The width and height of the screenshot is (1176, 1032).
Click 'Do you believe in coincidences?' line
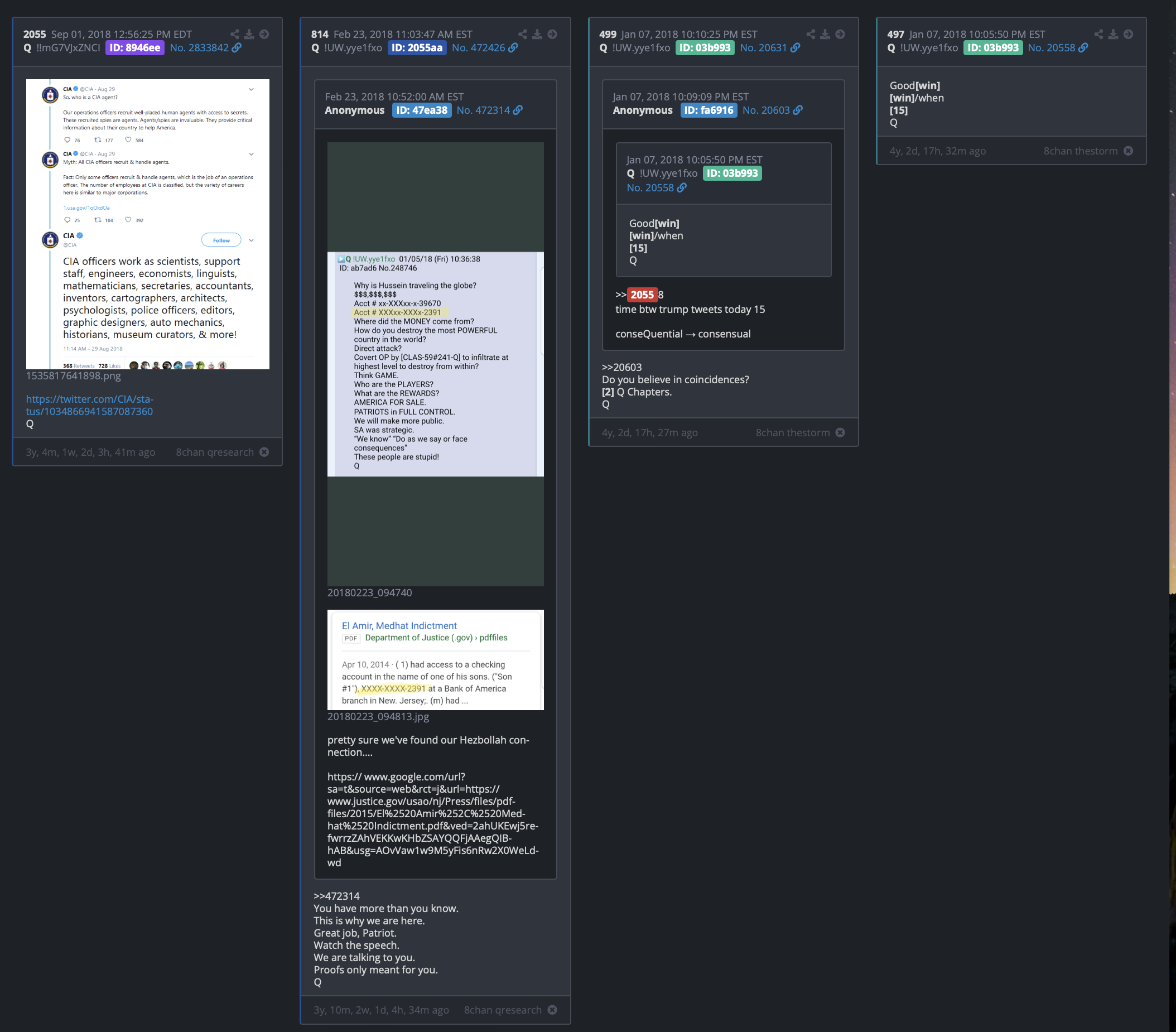676,380
